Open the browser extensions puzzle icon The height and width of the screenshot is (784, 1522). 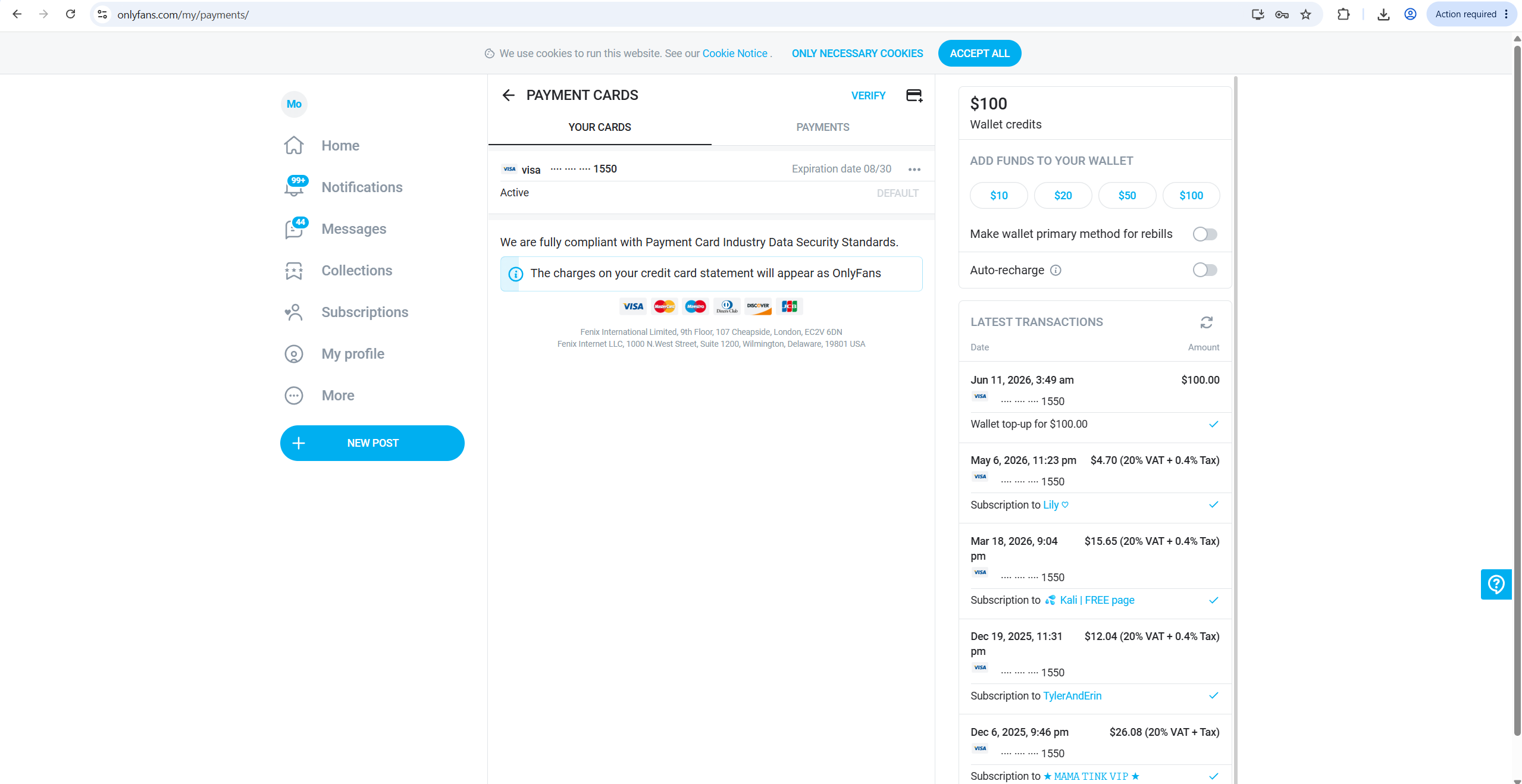[x=1343, y=14]
